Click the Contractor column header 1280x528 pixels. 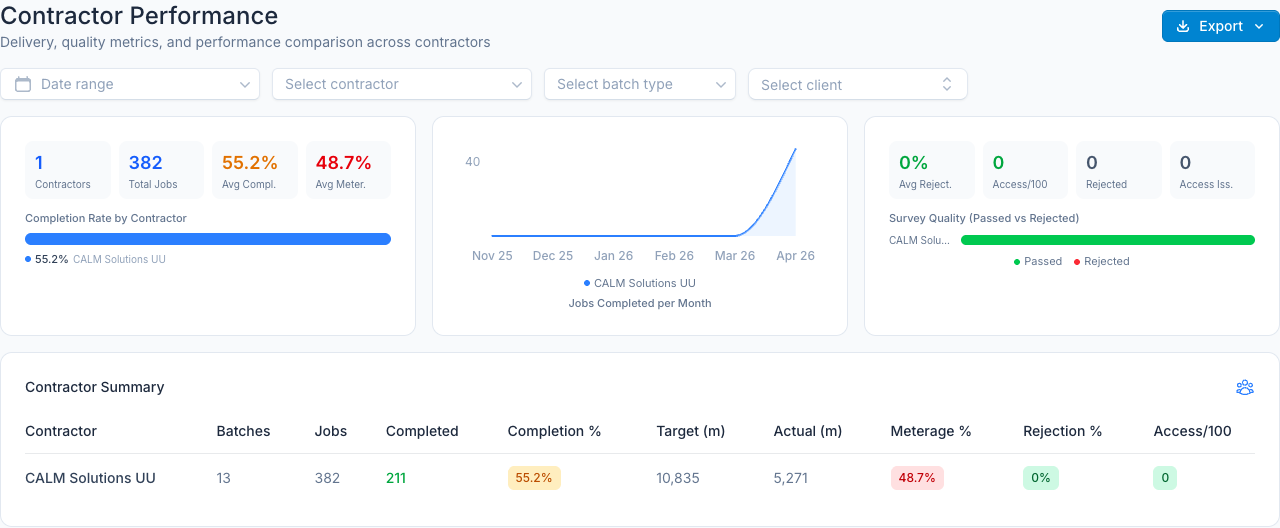point(61,431)
